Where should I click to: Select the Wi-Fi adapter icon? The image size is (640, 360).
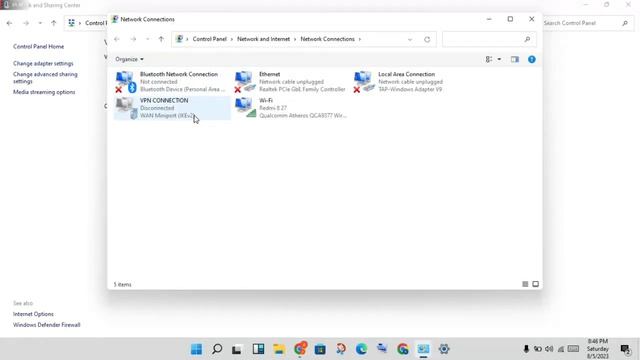tap(245, 108)
